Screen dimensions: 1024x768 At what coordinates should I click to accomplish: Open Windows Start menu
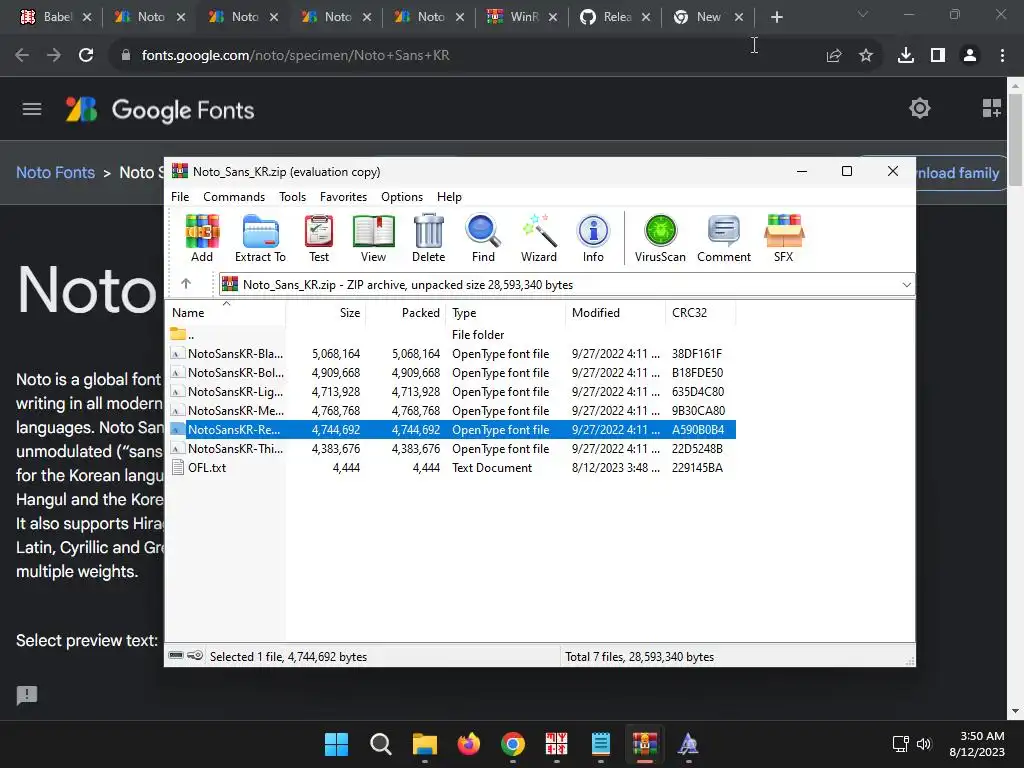click(x=336, y=744)
